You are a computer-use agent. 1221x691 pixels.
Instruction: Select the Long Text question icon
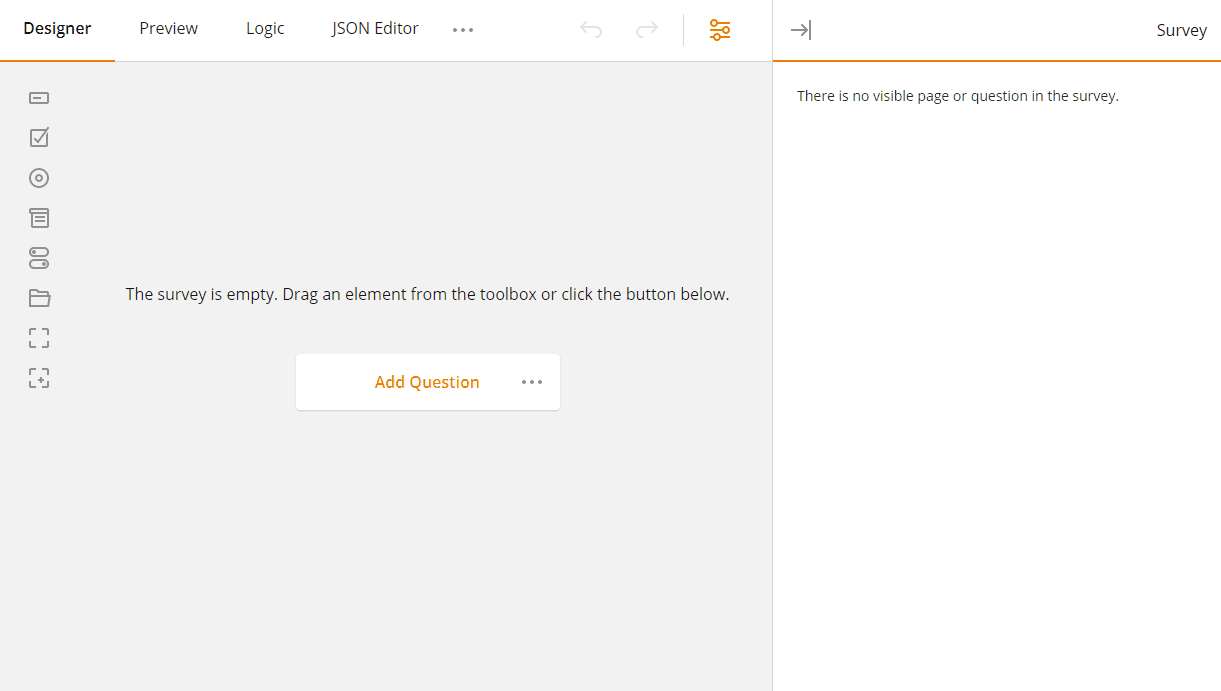[x=38, y=217]
